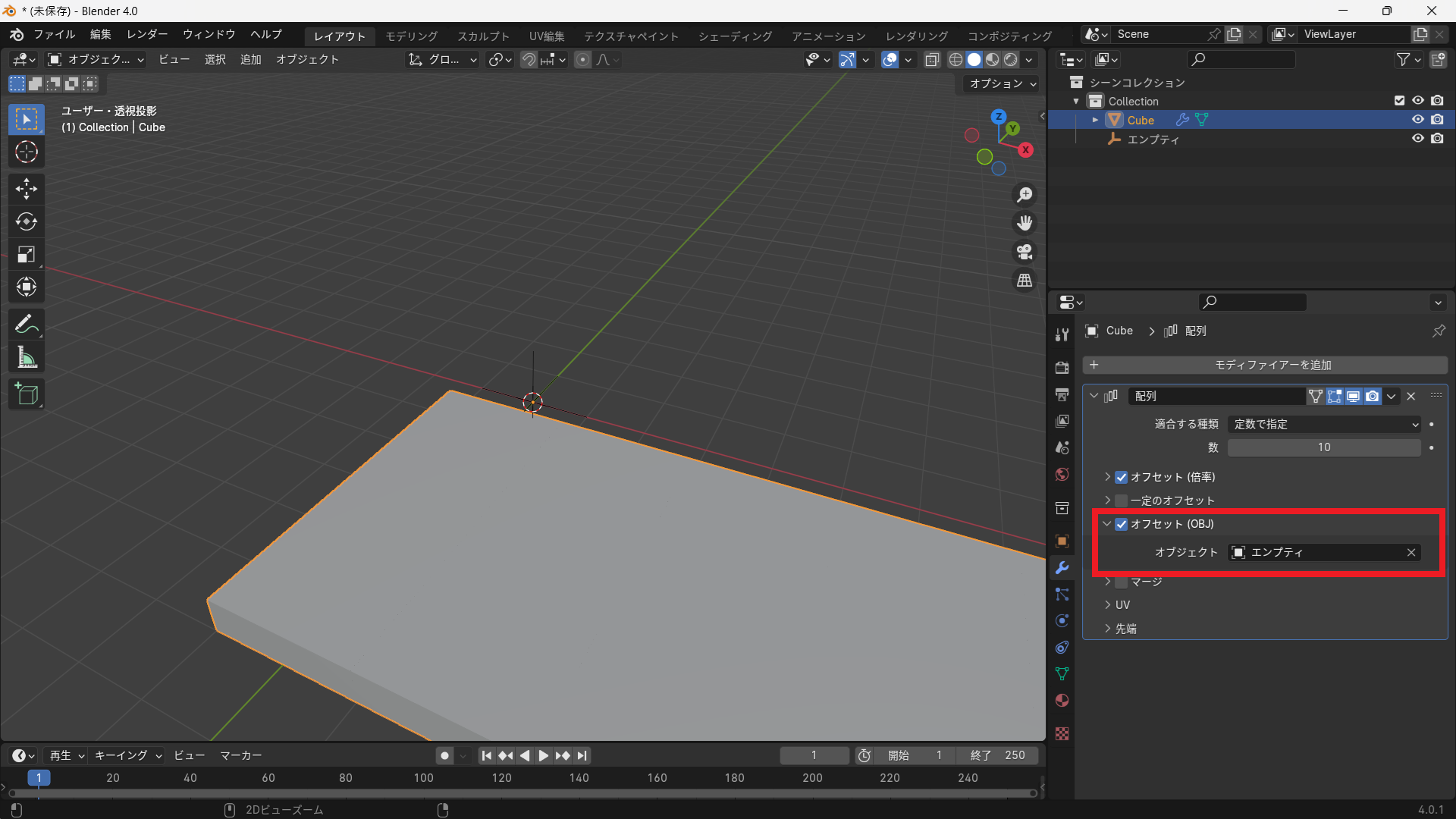Toggle camera view in viewport
Image resolution: width=1456 pixels, height=819 pixels.
1025,252
